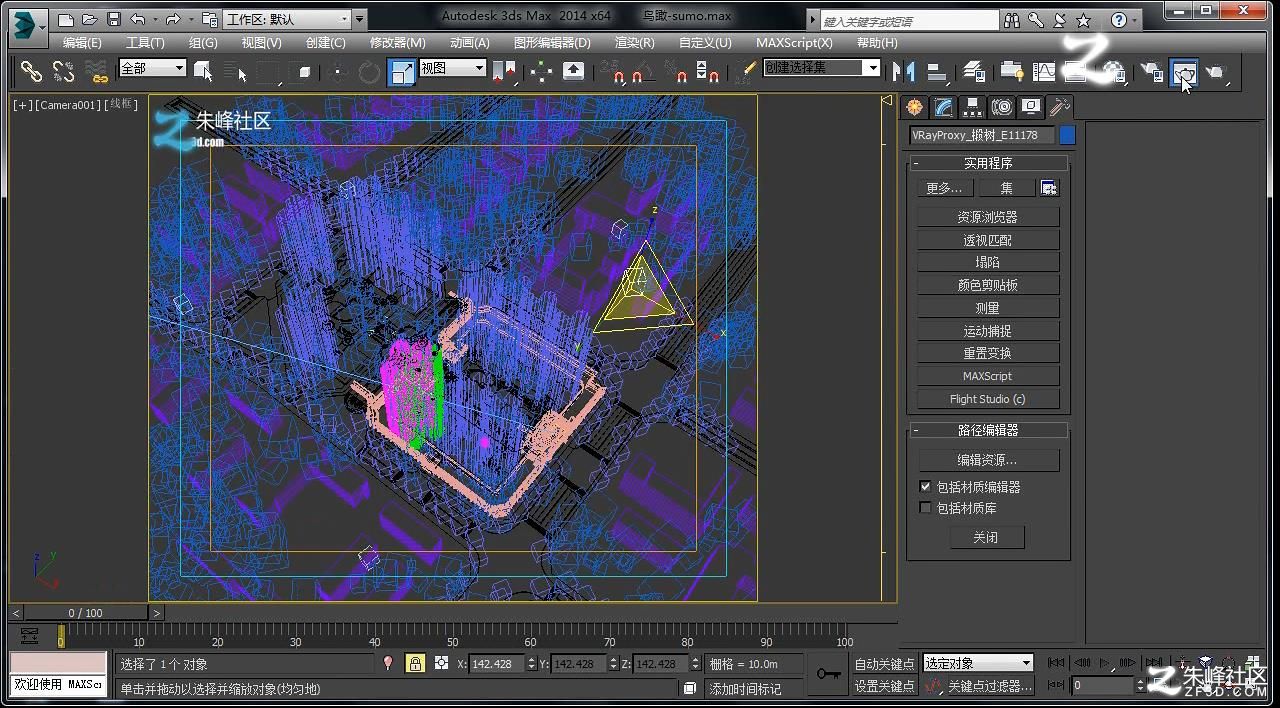1280x708 pixels.
Task: Open the 编辑(E) menu
Action: [82, 43]
